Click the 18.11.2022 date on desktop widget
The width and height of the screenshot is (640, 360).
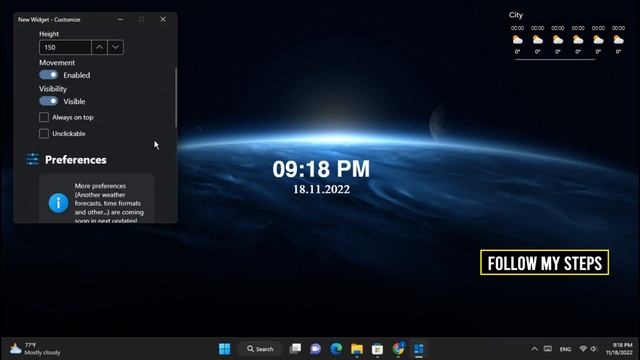321,189
